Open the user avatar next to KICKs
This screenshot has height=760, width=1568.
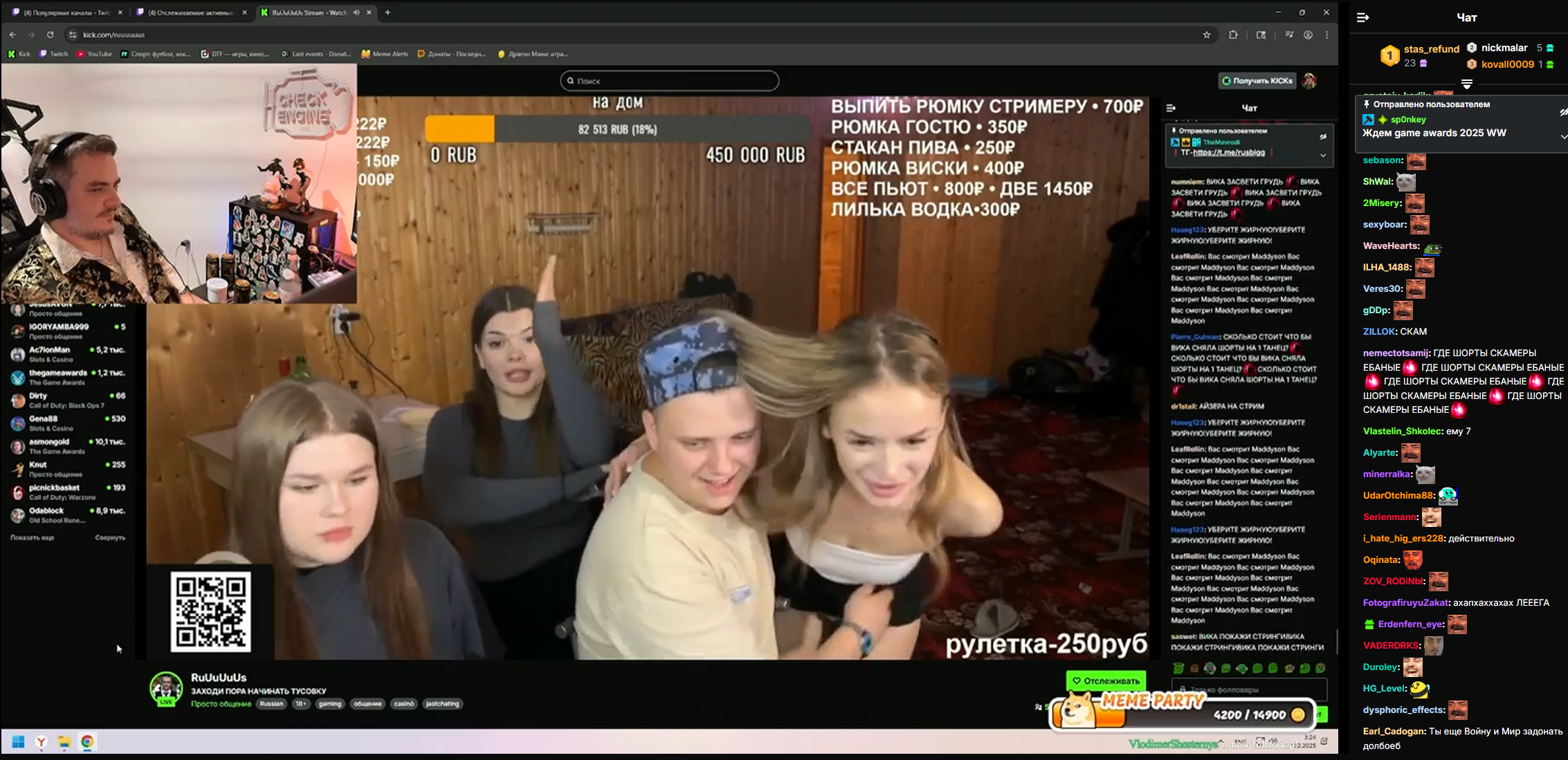tap(1309, 81)
